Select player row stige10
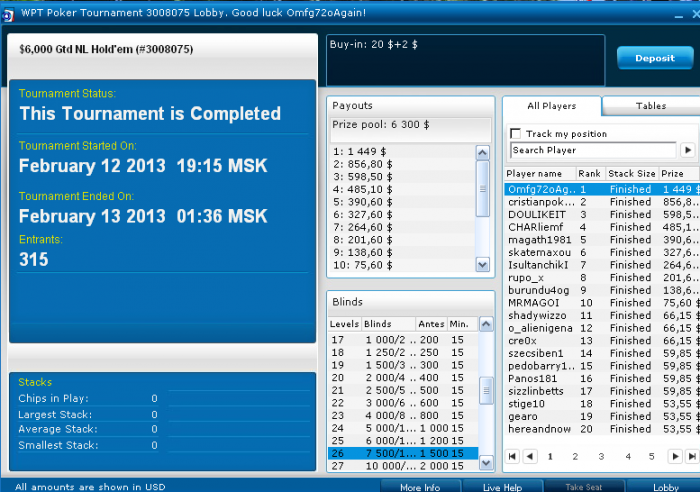 click(x=602, y=404)
